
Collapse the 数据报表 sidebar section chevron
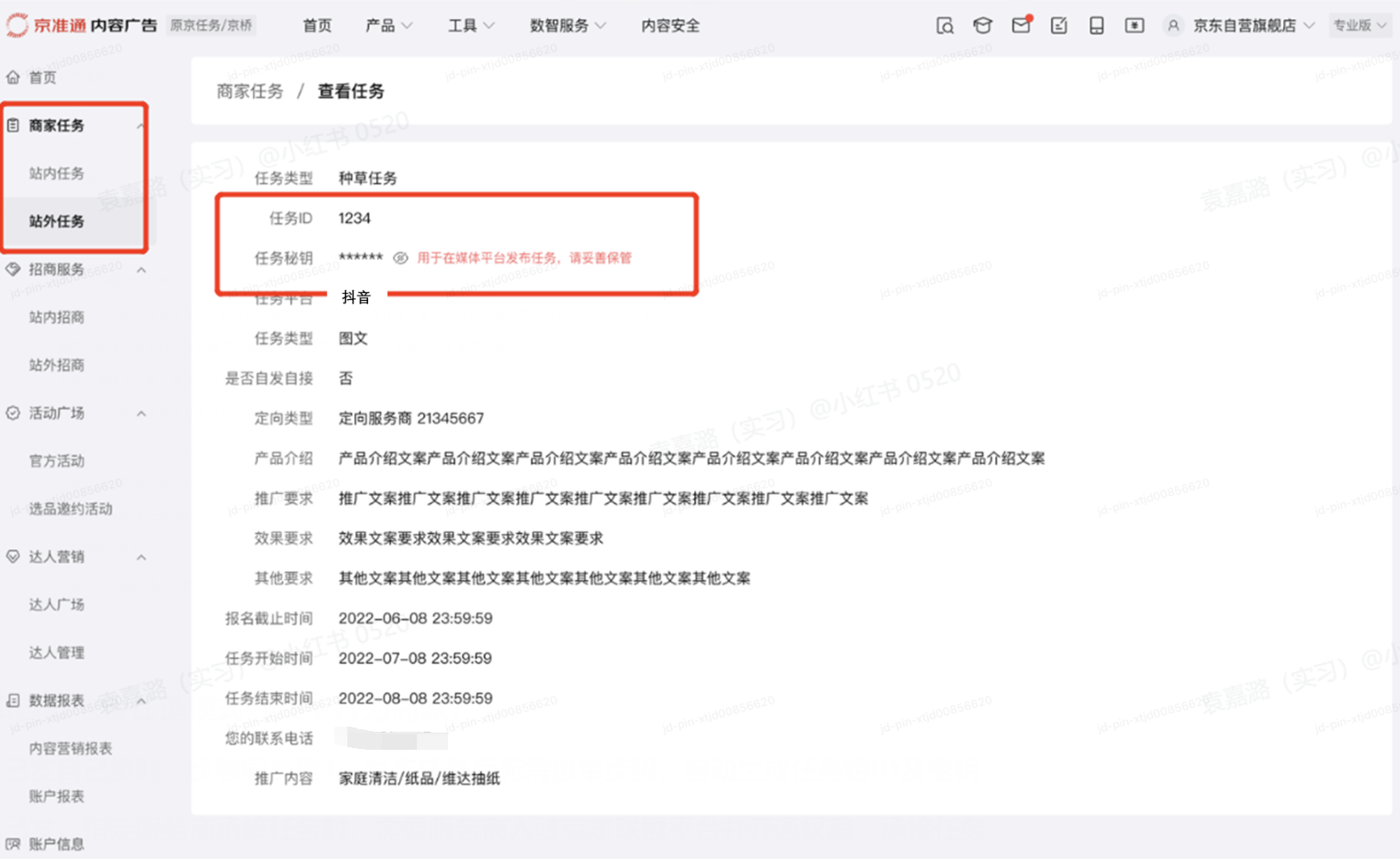coord(141,701)
